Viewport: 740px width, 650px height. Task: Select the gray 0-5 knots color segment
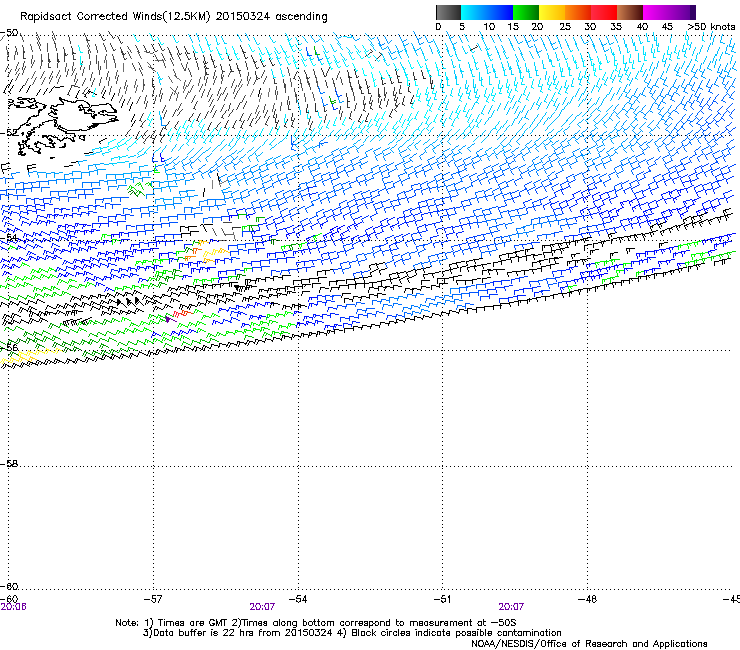click(x=448, y=12)
